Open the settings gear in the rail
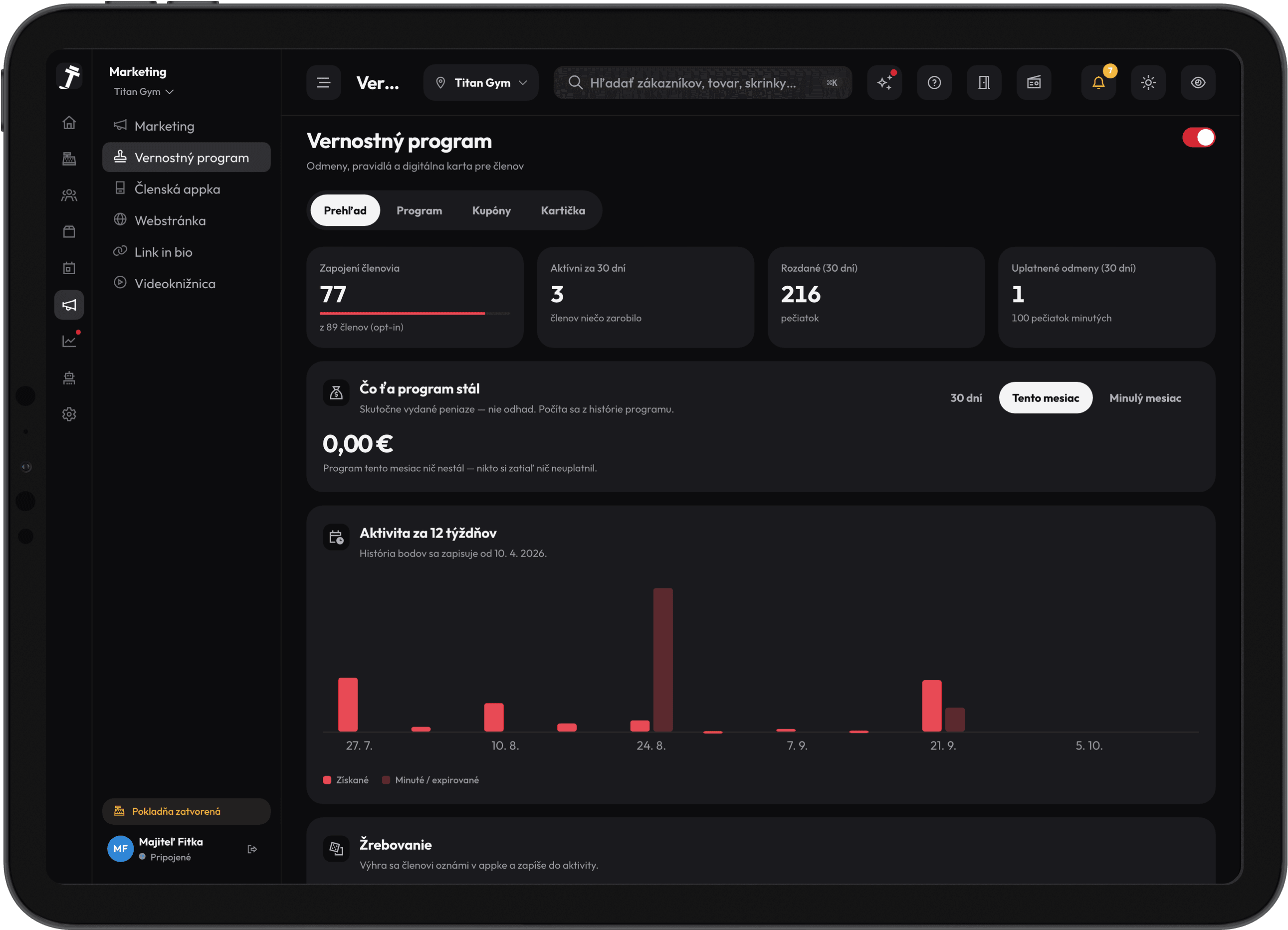 pos(69,414)
